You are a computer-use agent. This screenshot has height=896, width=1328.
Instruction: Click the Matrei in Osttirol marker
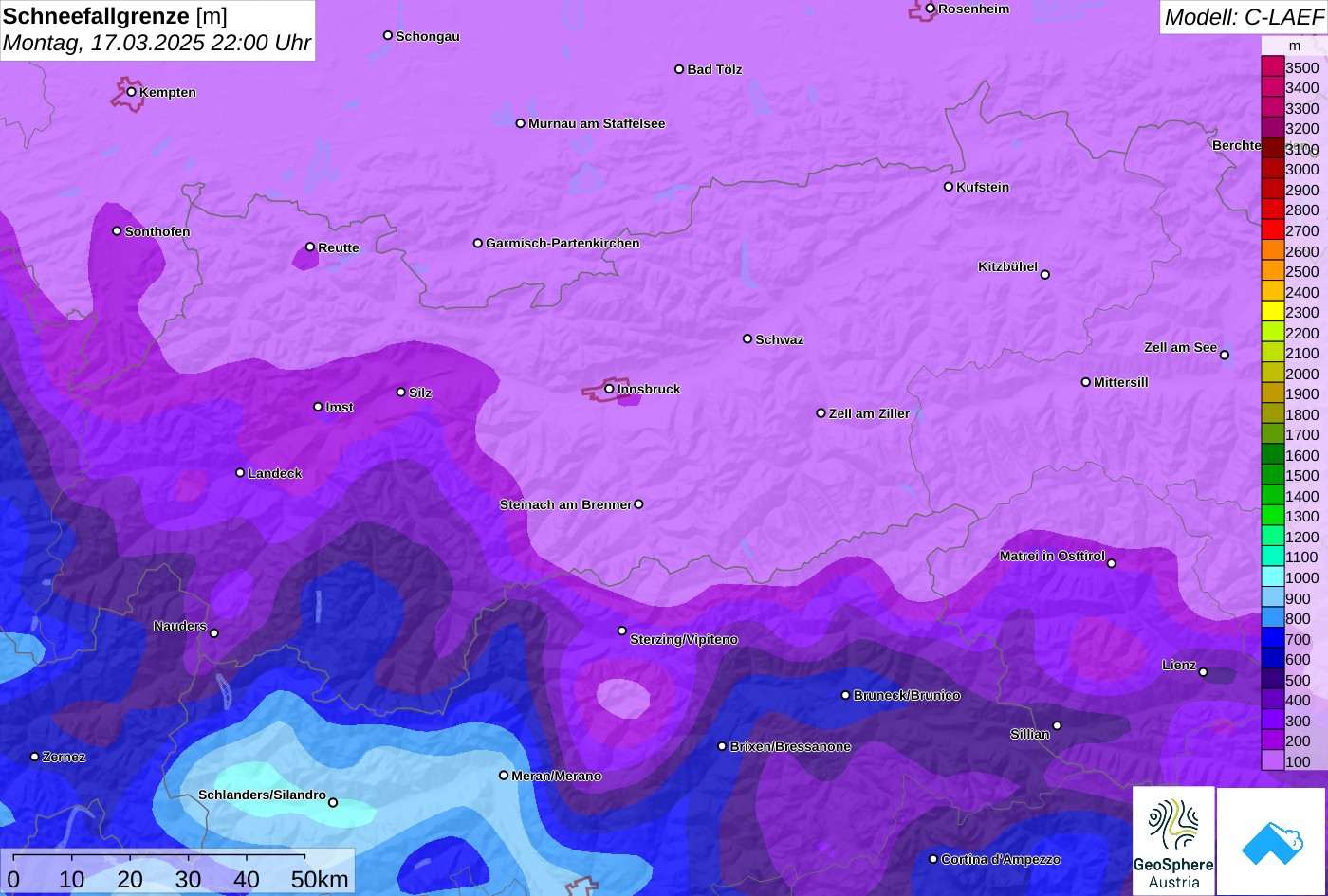(1112, 563)
